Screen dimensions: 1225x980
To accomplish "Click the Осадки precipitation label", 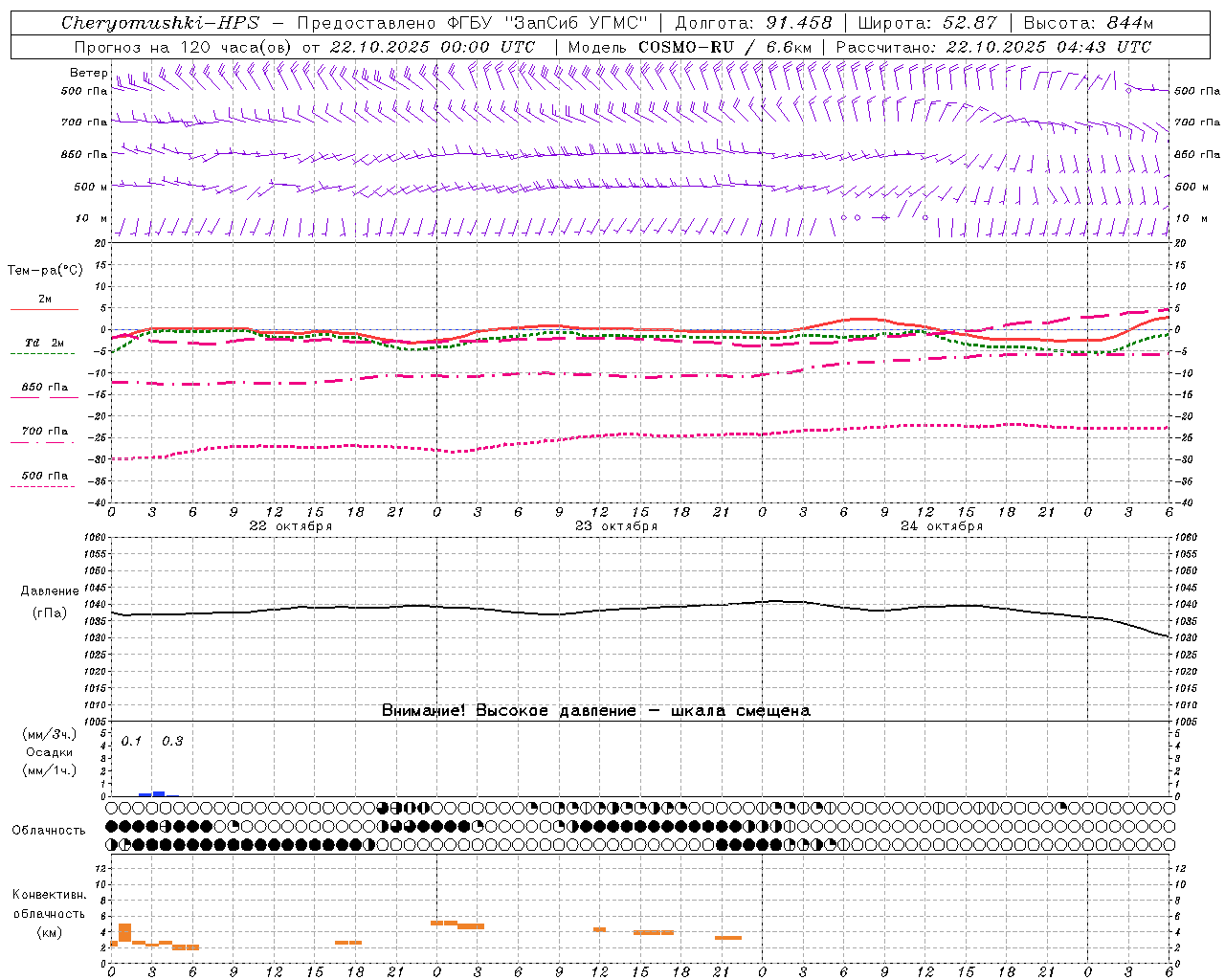I will coord(50,752).
